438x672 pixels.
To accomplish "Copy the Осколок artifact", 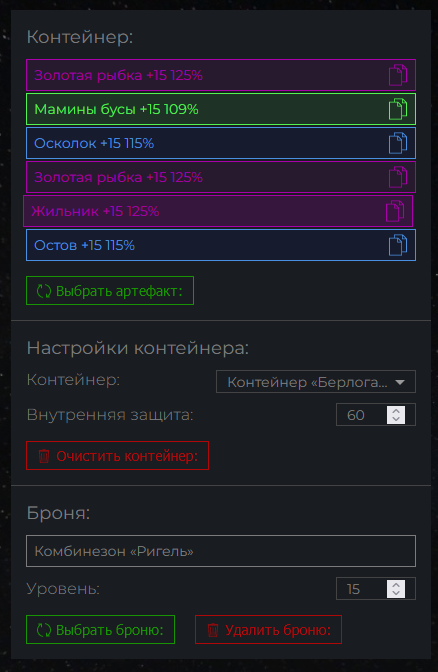I will point(398,143).
